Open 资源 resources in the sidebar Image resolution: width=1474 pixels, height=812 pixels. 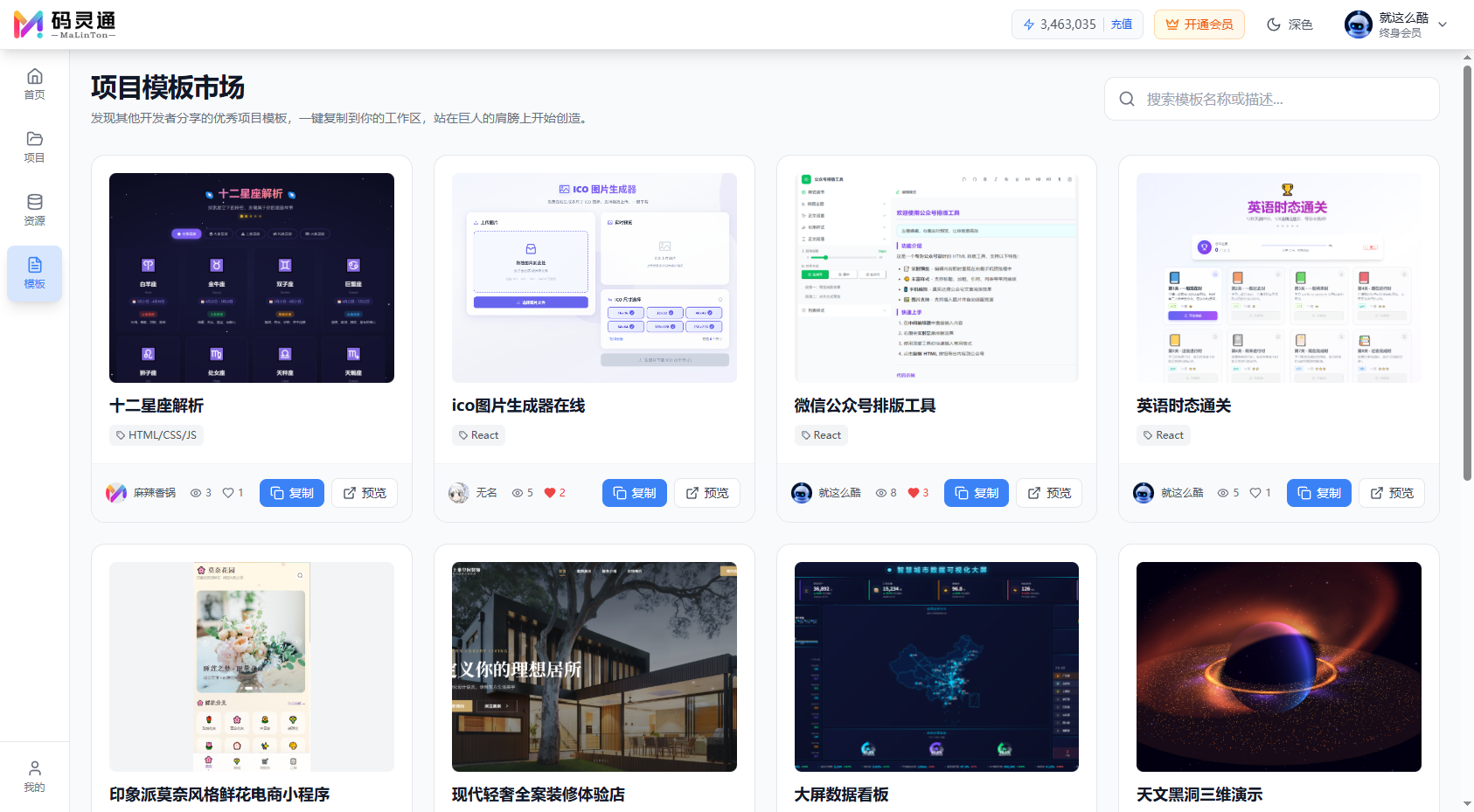pyautogui.click(x=34, y=210)
